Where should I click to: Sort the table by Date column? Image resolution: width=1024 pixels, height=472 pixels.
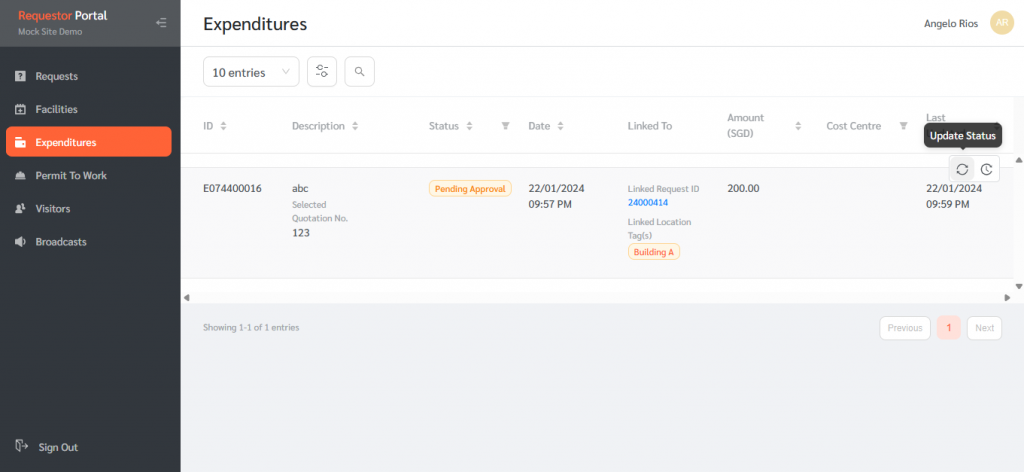560,126
